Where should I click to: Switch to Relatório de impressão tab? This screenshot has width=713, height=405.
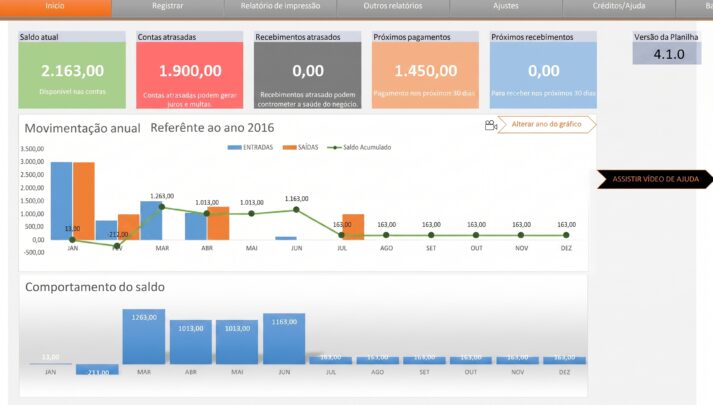[280, 8]
